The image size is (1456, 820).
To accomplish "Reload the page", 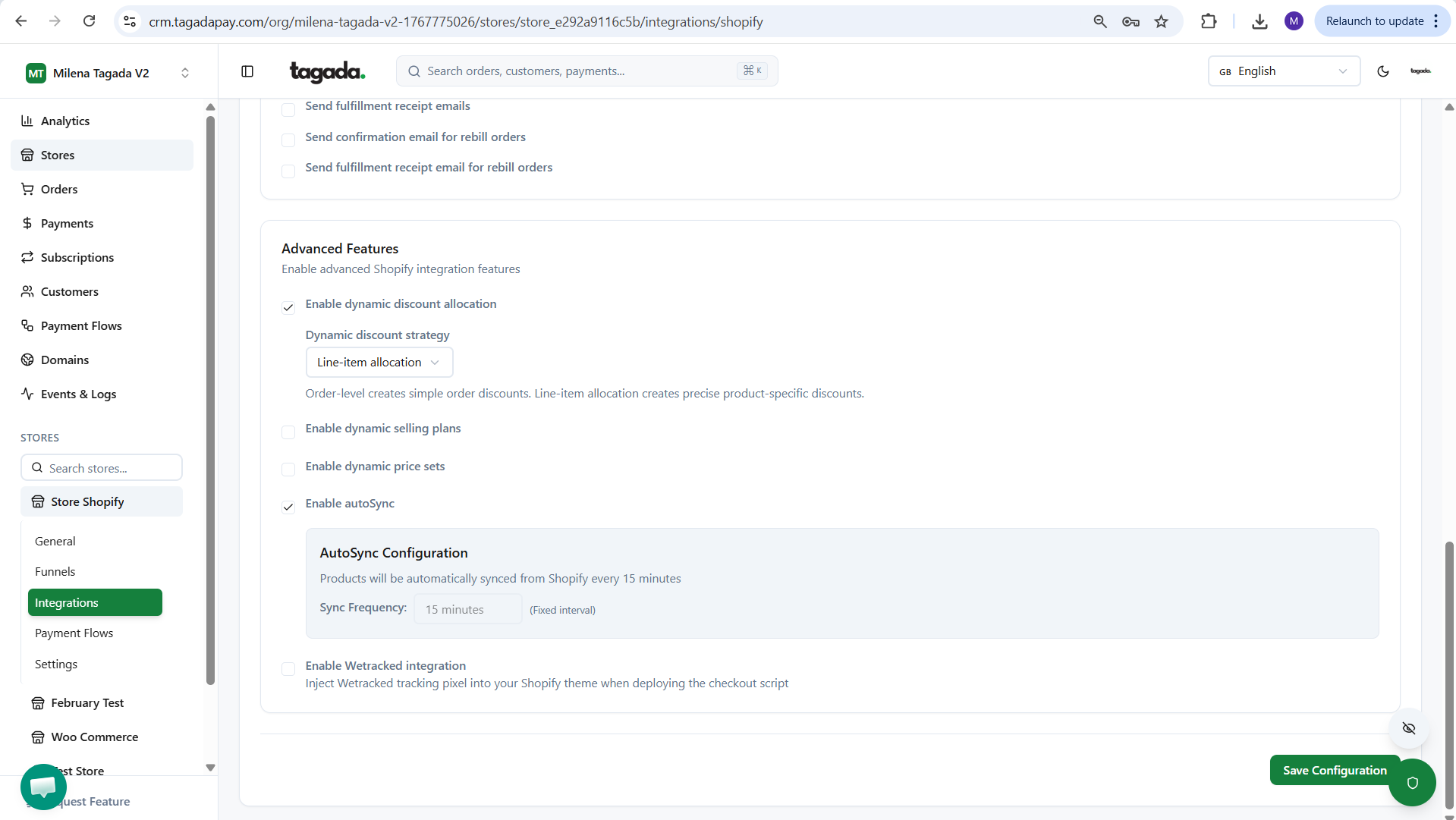I will tap(89, 21).
